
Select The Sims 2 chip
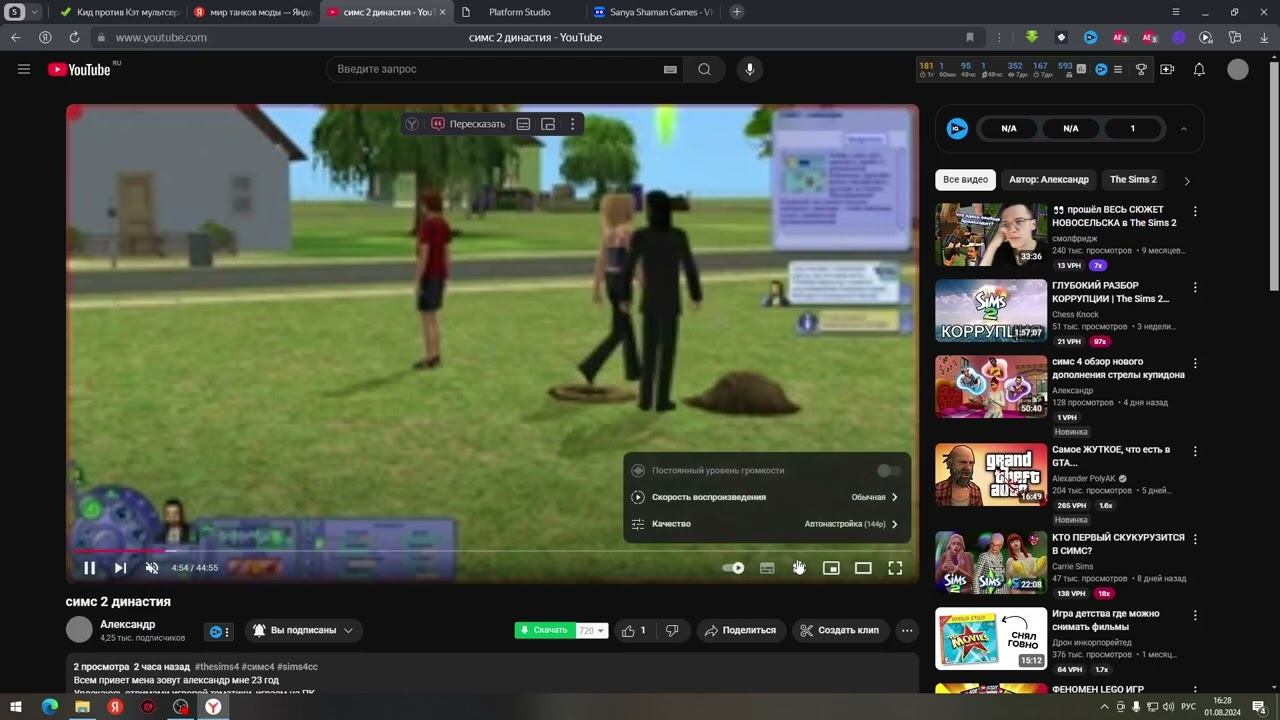1133,180
